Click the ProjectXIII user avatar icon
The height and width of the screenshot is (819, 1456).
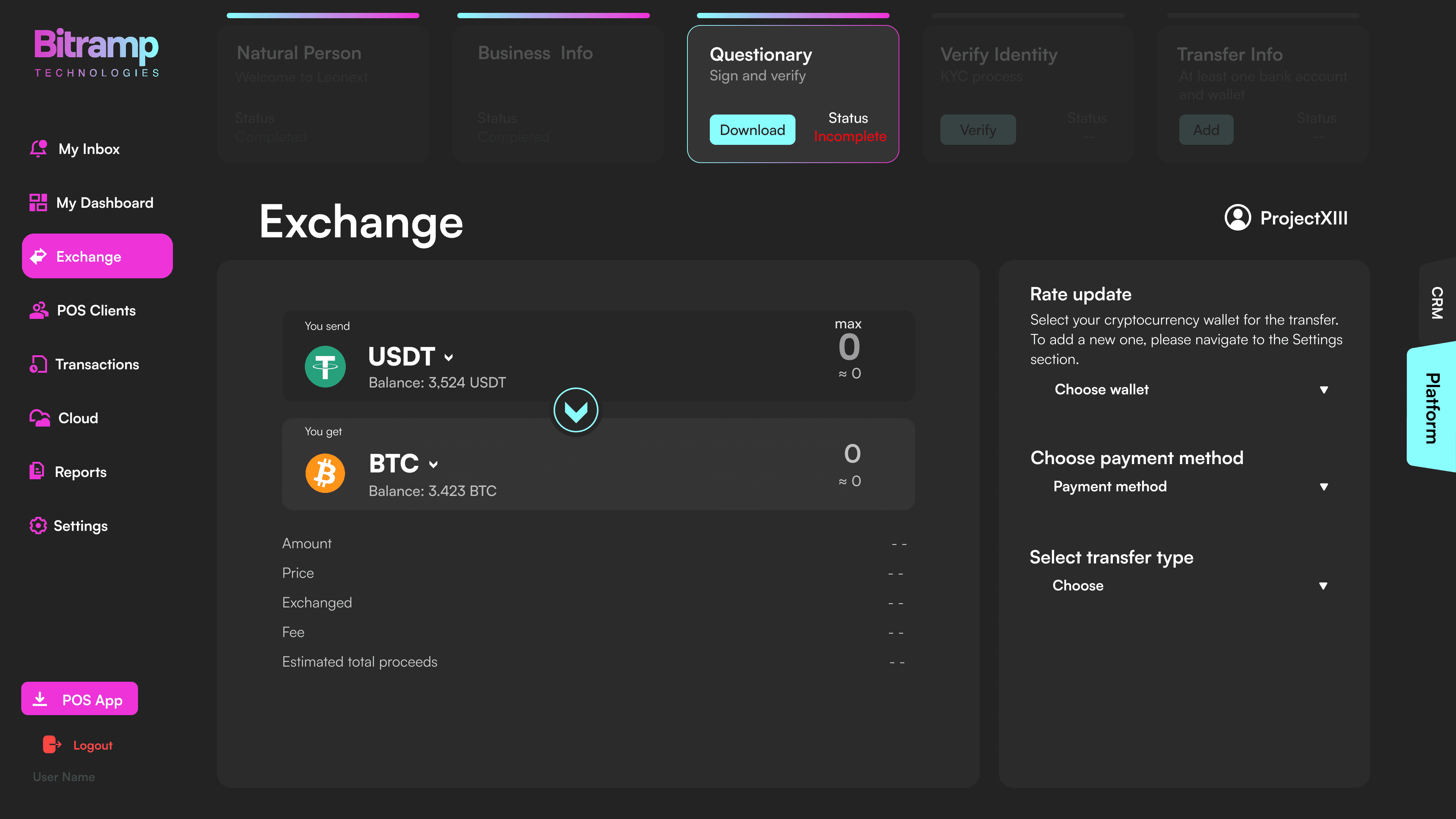[x=1237, y=218]
